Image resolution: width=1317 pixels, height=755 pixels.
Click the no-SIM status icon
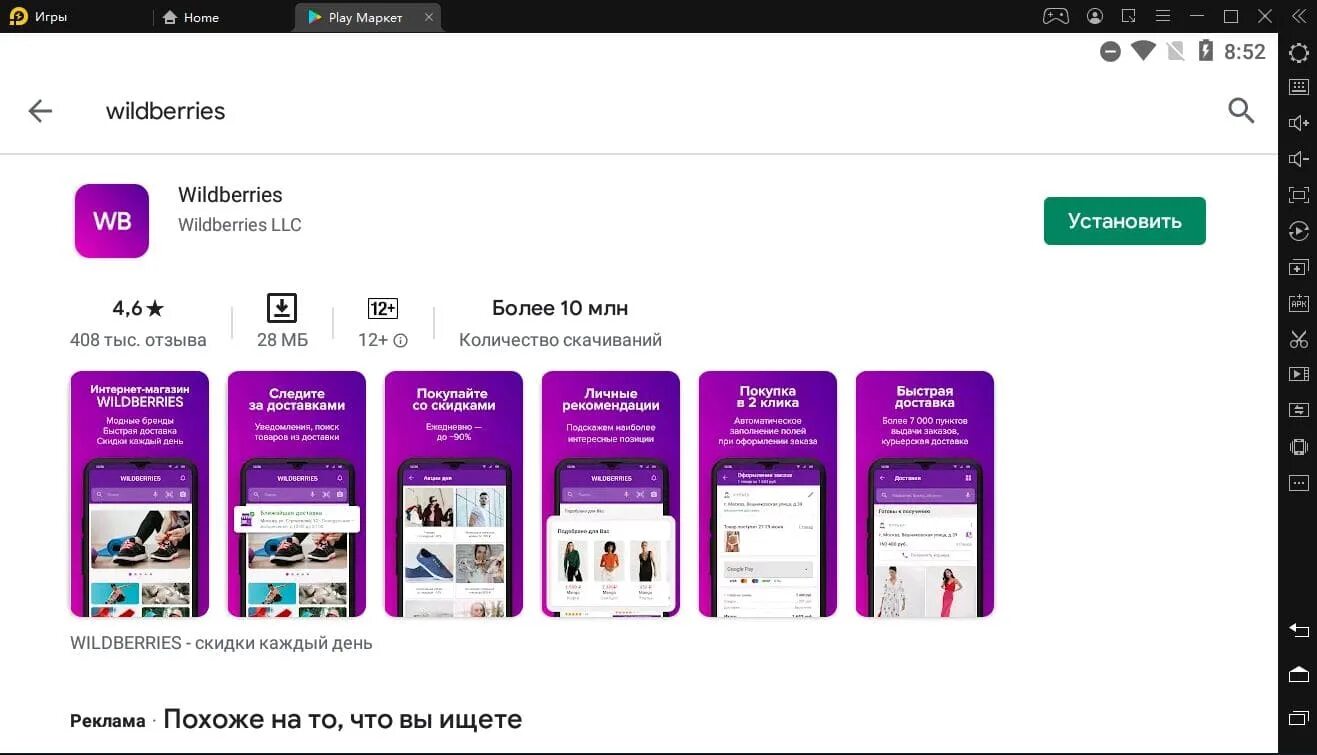pyautogui.click(x=1177, y=52)
